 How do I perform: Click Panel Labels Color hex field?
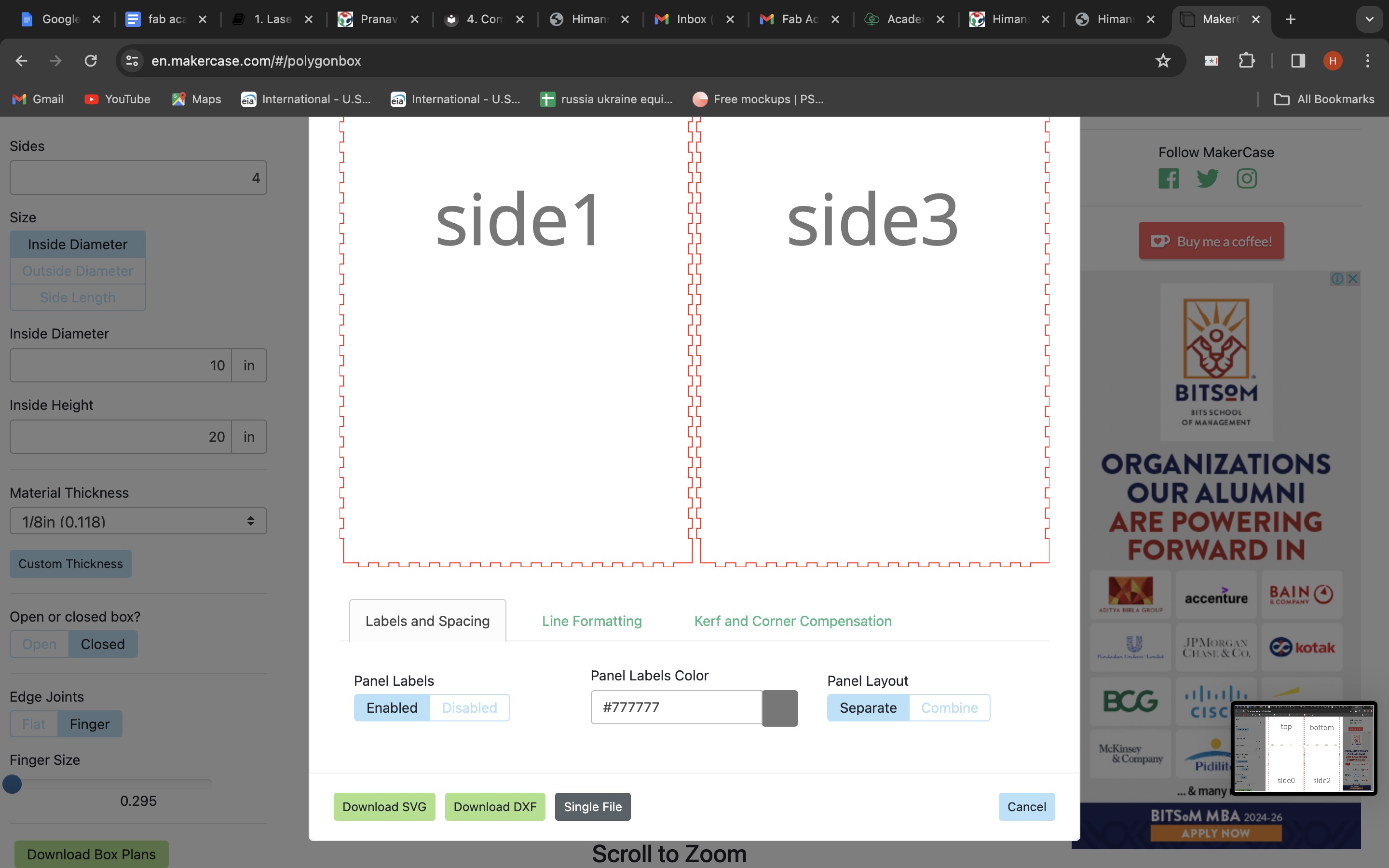click(x=676, y=708)
